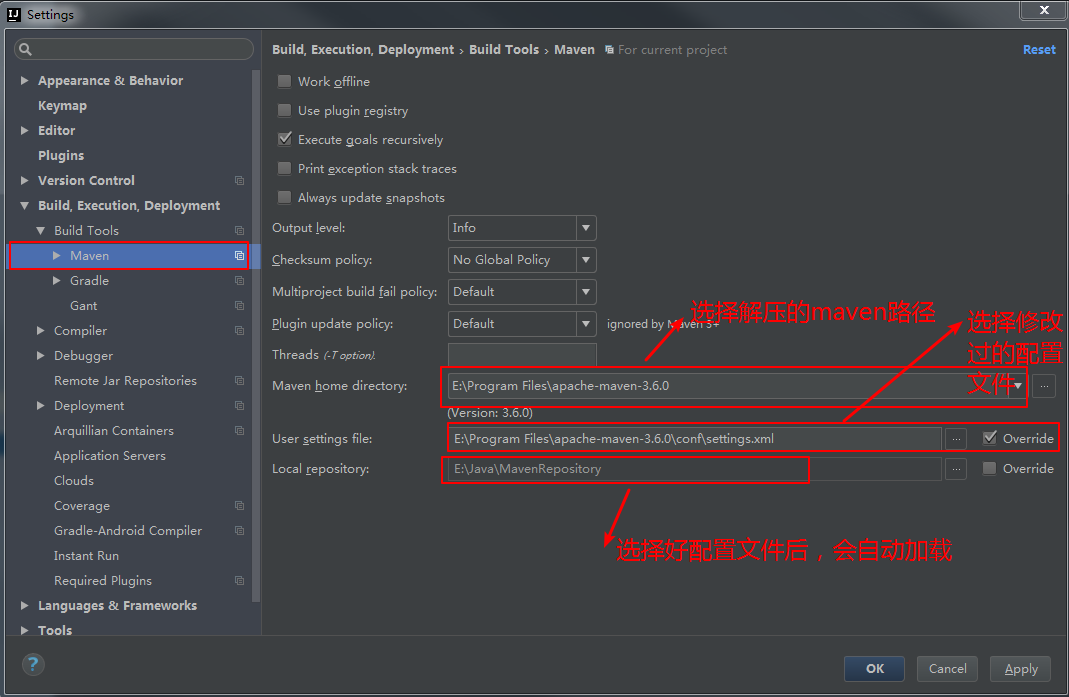This screenshot has width=1069, height=697.
Task: Click the Local repository path field
Action: click(694, 469)
